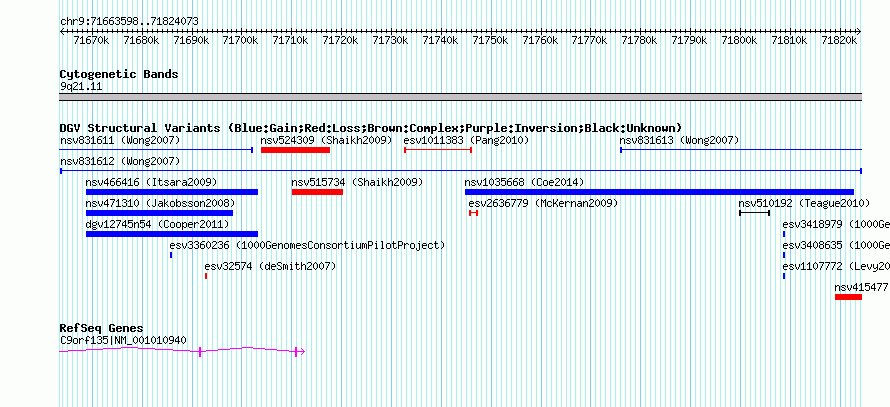
Task: Click the nsv1035668 (Coe2014) blue gain bar
Action: click(x=659, y=192)
